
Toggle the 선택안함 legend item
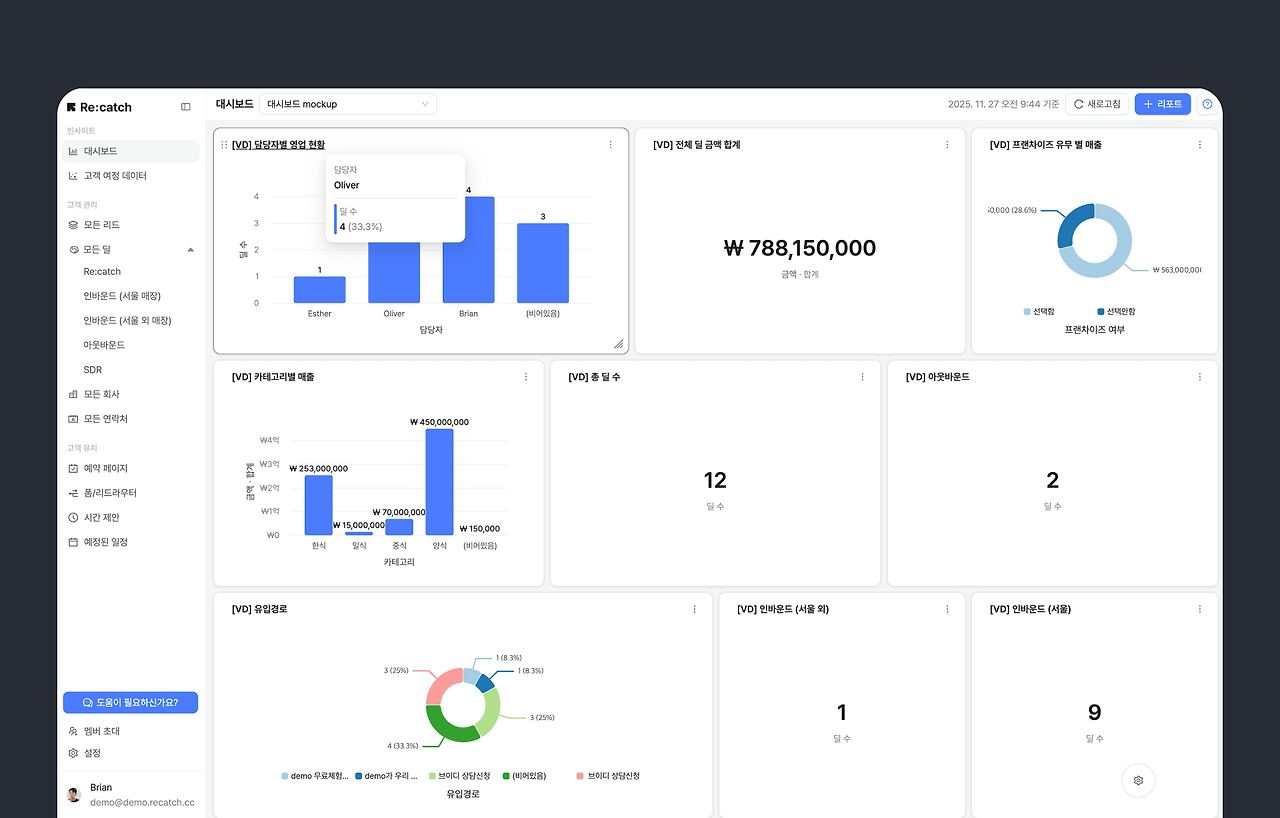tap(1116, 312)
